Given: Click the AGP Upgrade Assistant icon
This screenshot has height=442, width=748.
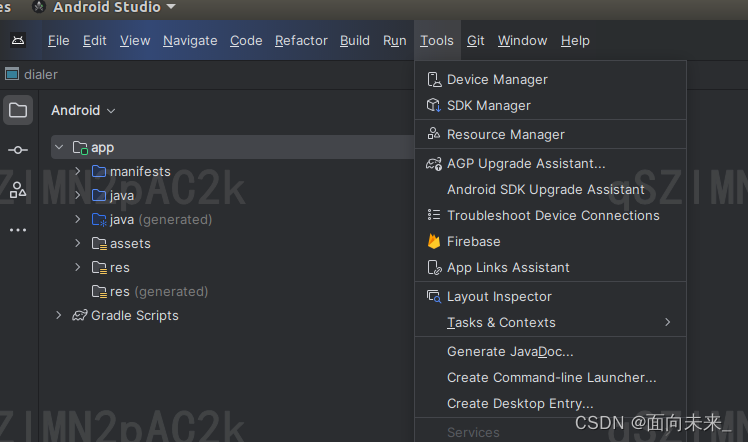Looking at the screenshot, I should tap(434, 164).
